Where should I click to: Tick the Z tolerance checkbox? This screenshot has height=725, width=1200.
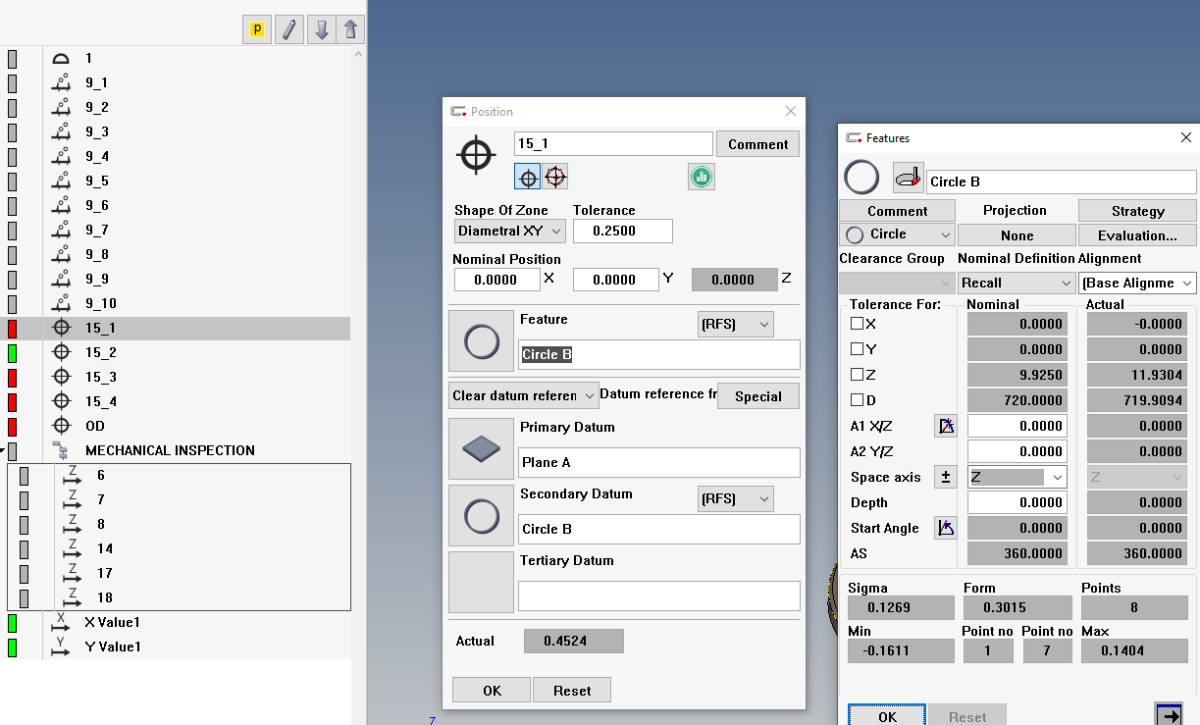pos(857,375)
